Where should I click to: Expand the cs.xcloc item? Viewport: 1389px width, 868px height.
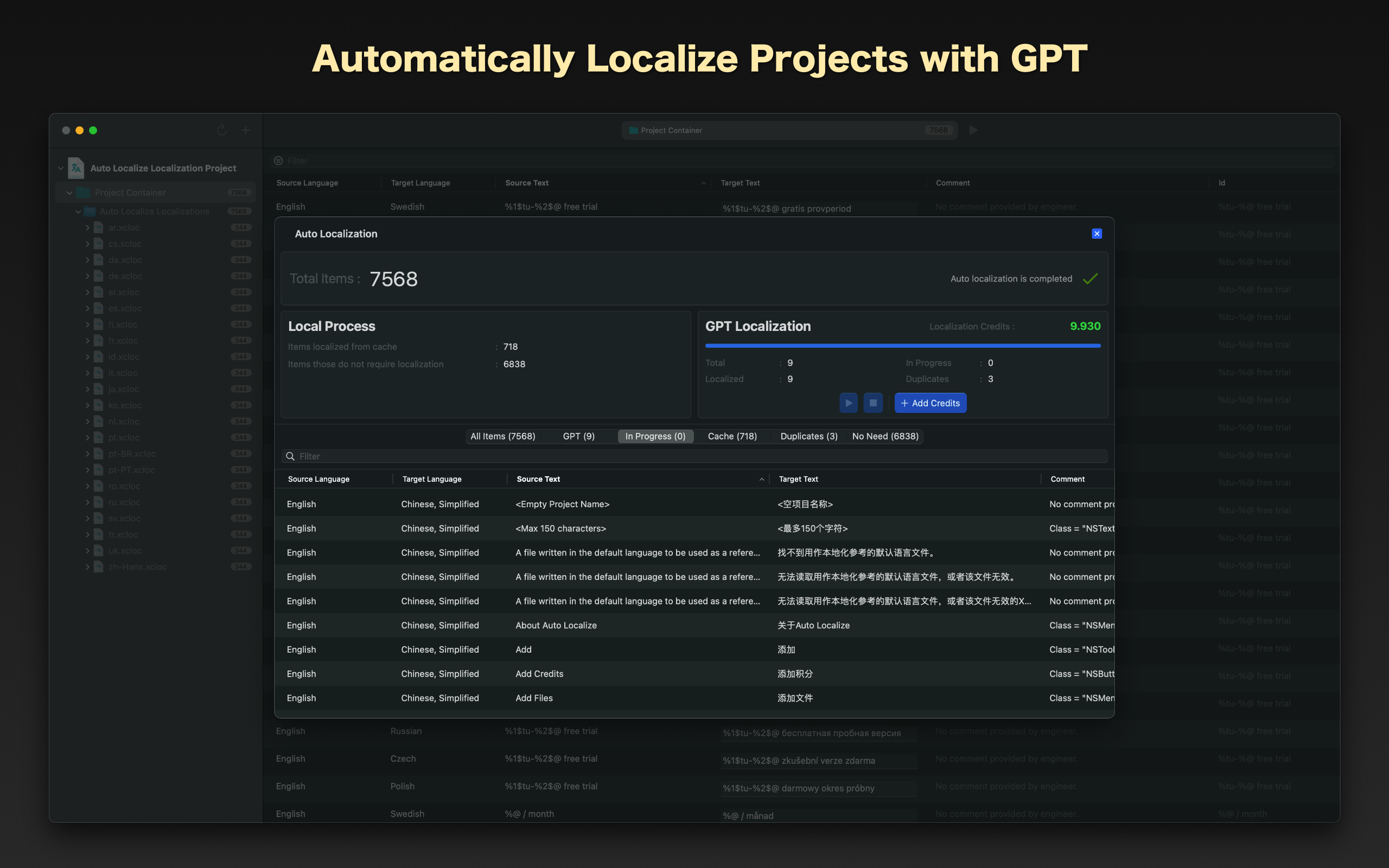[x=87, y=244]
